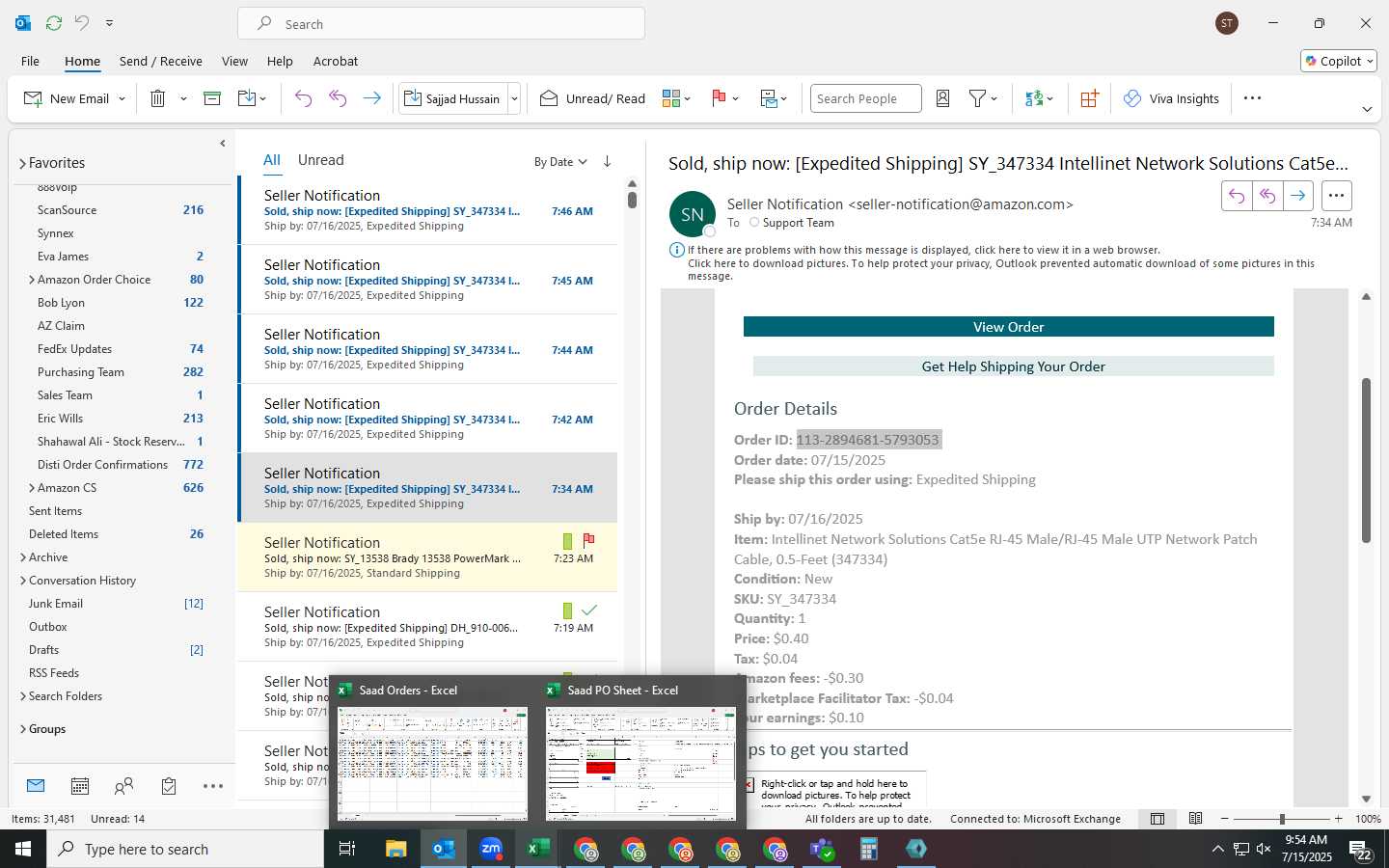Toggle red flag on 7:23 AM message
The image size is (1389, 868).
tap(588, 540)
